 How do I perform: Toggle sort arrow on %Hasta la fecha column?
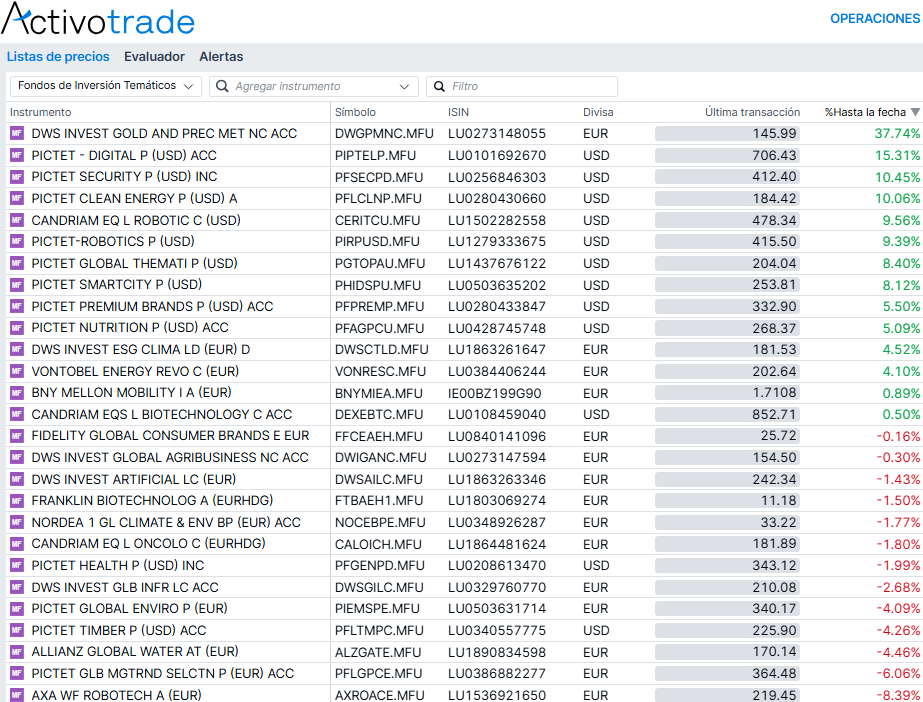(x=915, y=112)
